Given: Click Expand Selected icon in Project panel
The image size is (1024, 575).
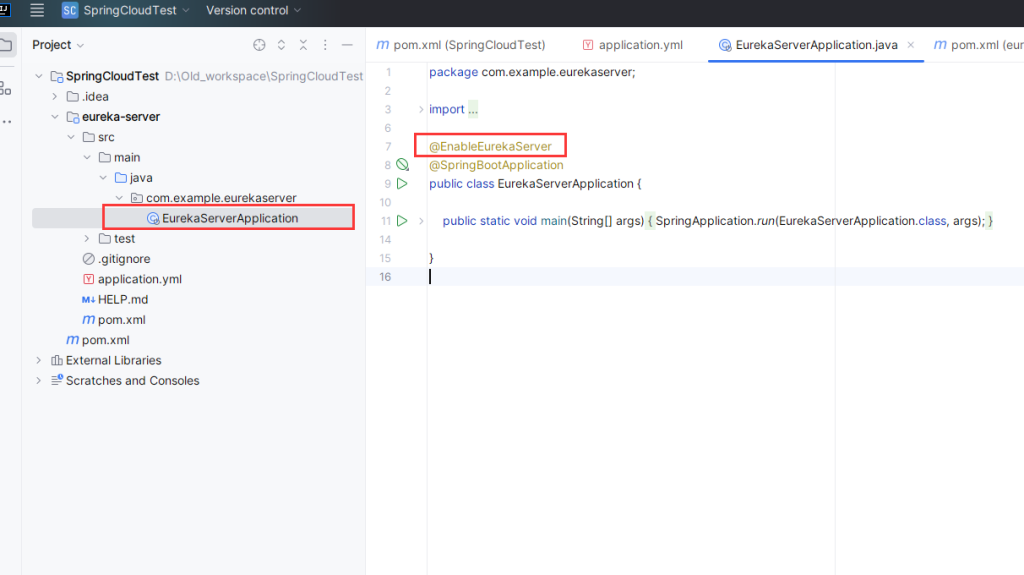Looking at the screenshot, I should pyautogui.click(x=281, y=45).
